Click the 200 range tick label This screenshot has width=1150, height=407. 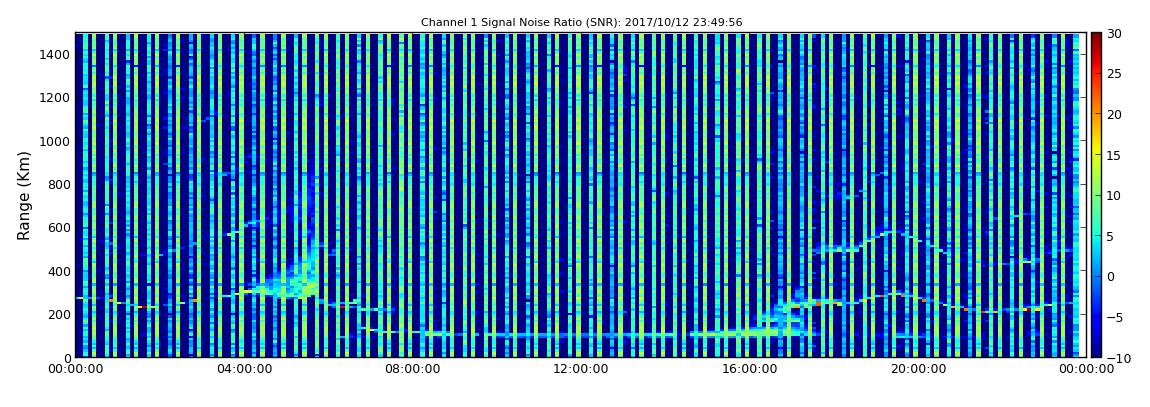(x=60, y=314)
